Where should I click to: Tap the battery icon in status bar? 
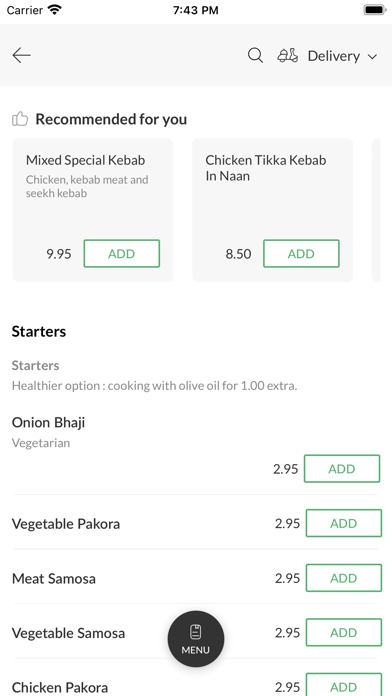(x=375, y=10)
